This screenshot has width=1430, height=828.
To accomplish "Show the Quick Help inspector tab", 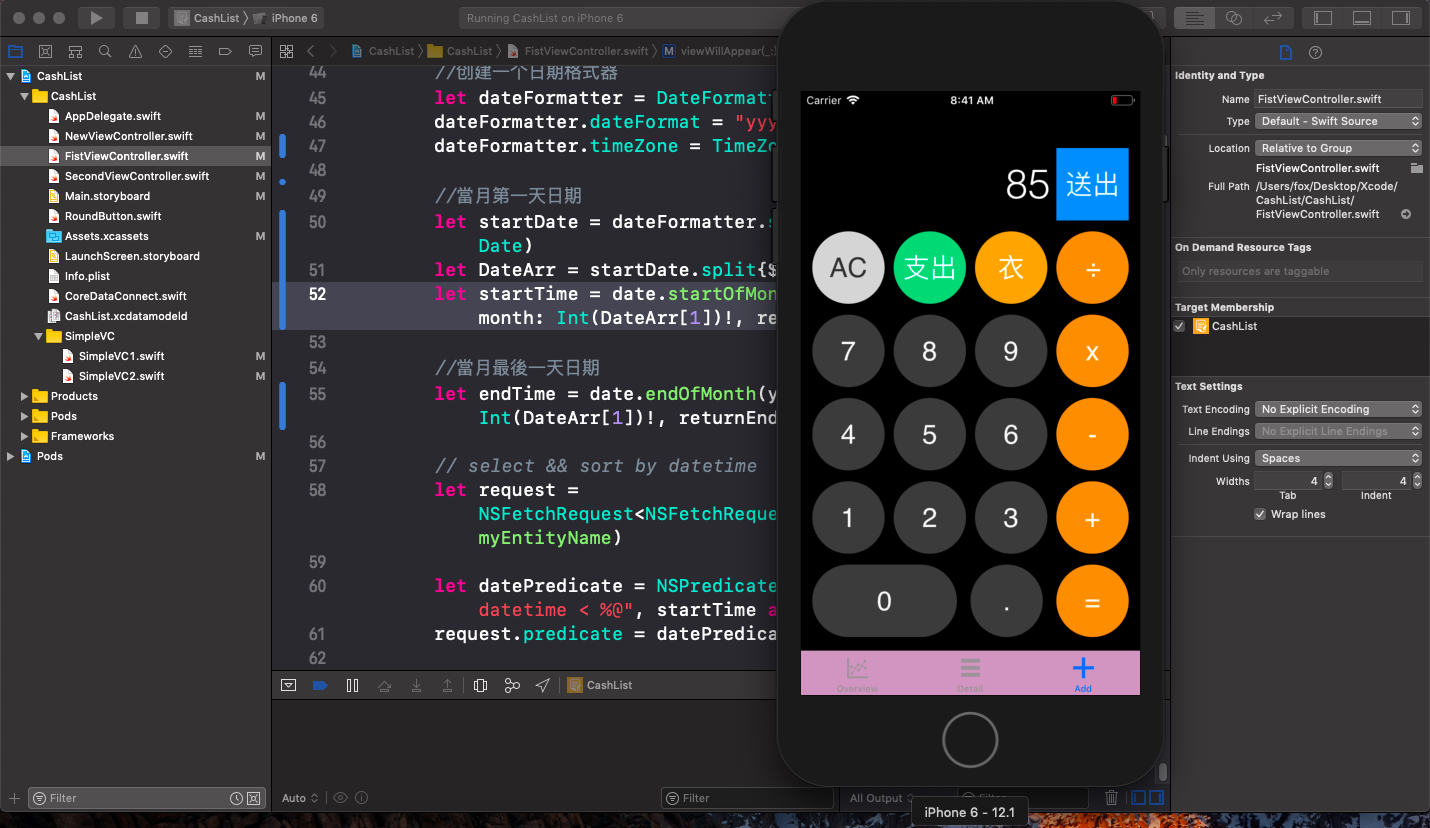I will (x=1316, y=53).
